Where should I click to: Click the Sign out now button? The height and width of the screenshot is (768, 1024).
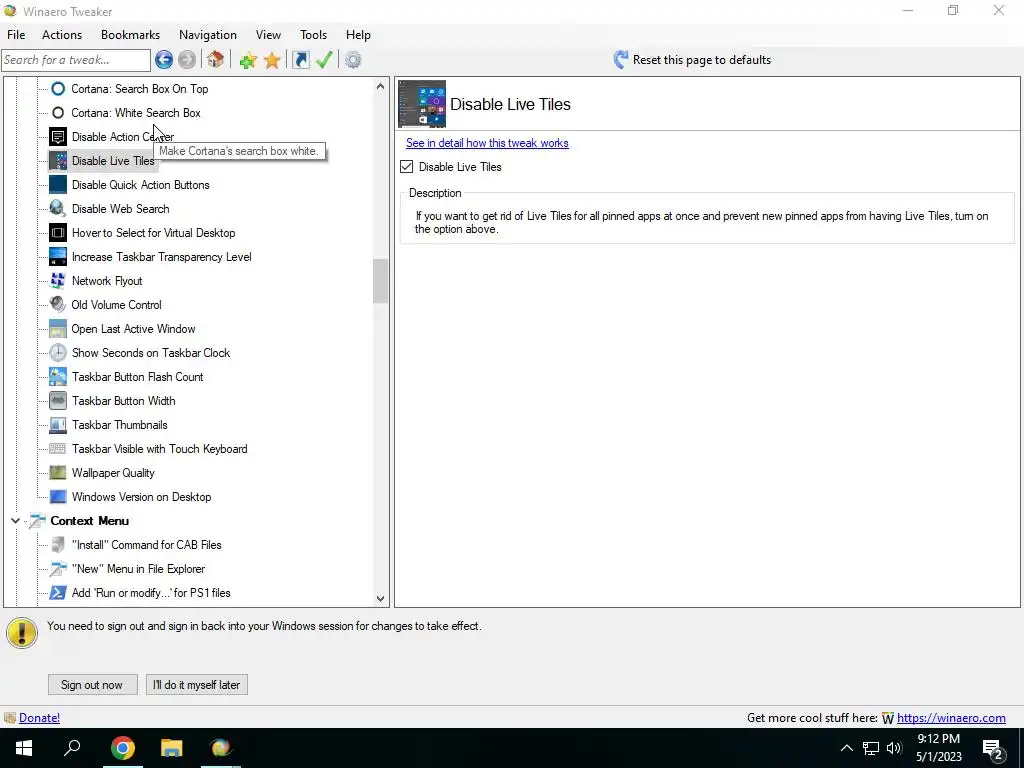tap(93, 684)
